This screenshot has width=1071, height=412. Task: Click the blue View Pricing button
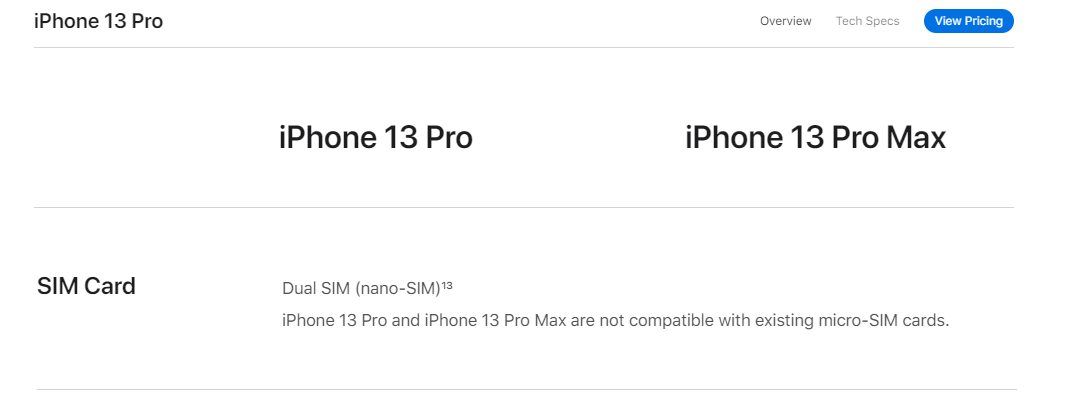click(969, 21)
